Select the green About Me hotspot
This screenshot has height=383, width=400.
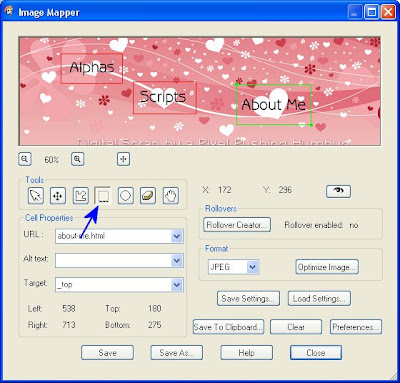pyautogui.click(x=274, y=105)
